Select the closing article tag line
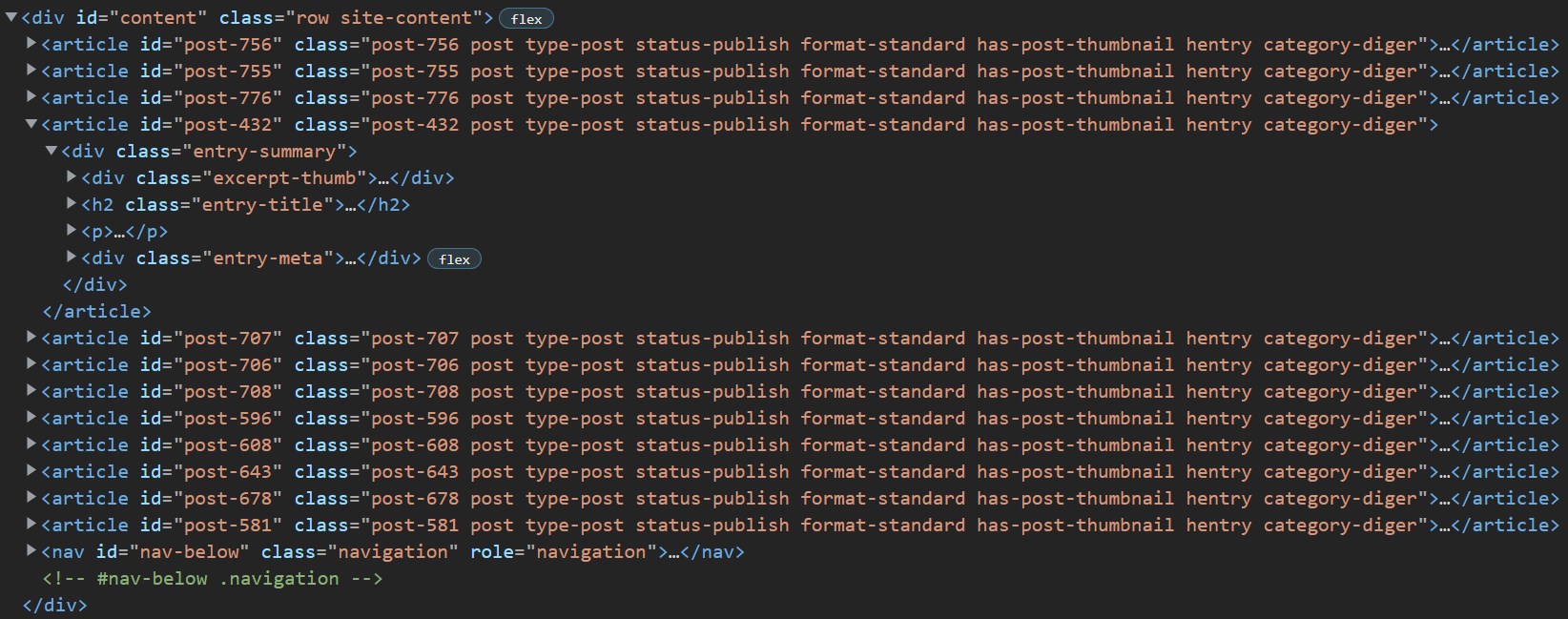The image size is (1568, 619). click(x=96, y=311)
